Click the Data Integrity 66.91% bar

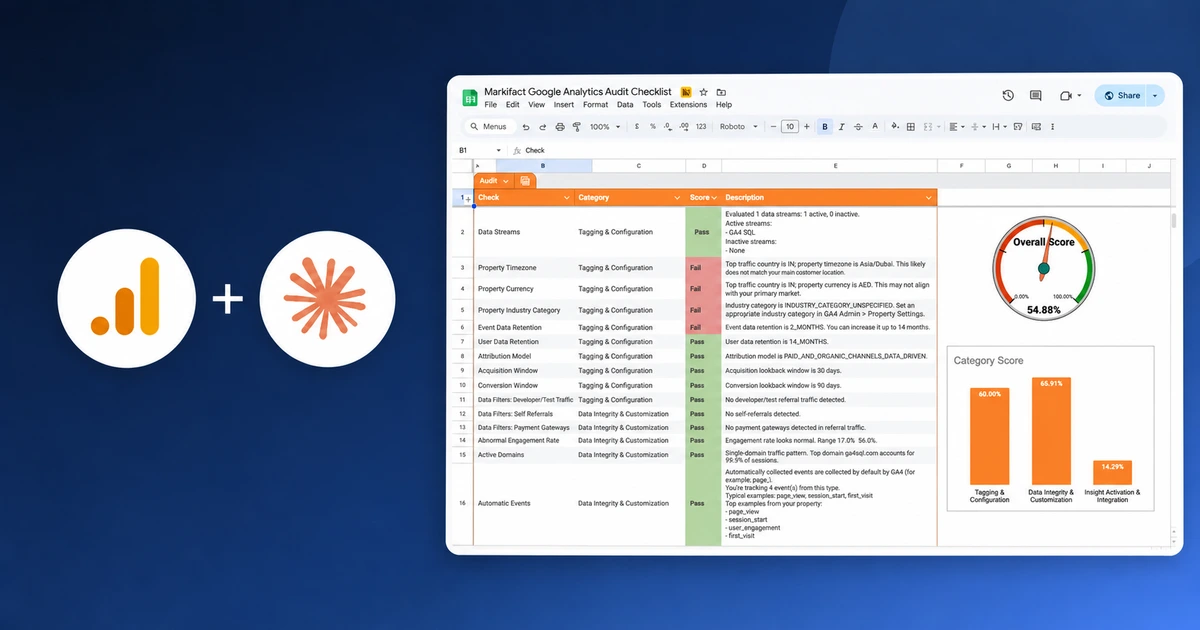(1050, 431)
